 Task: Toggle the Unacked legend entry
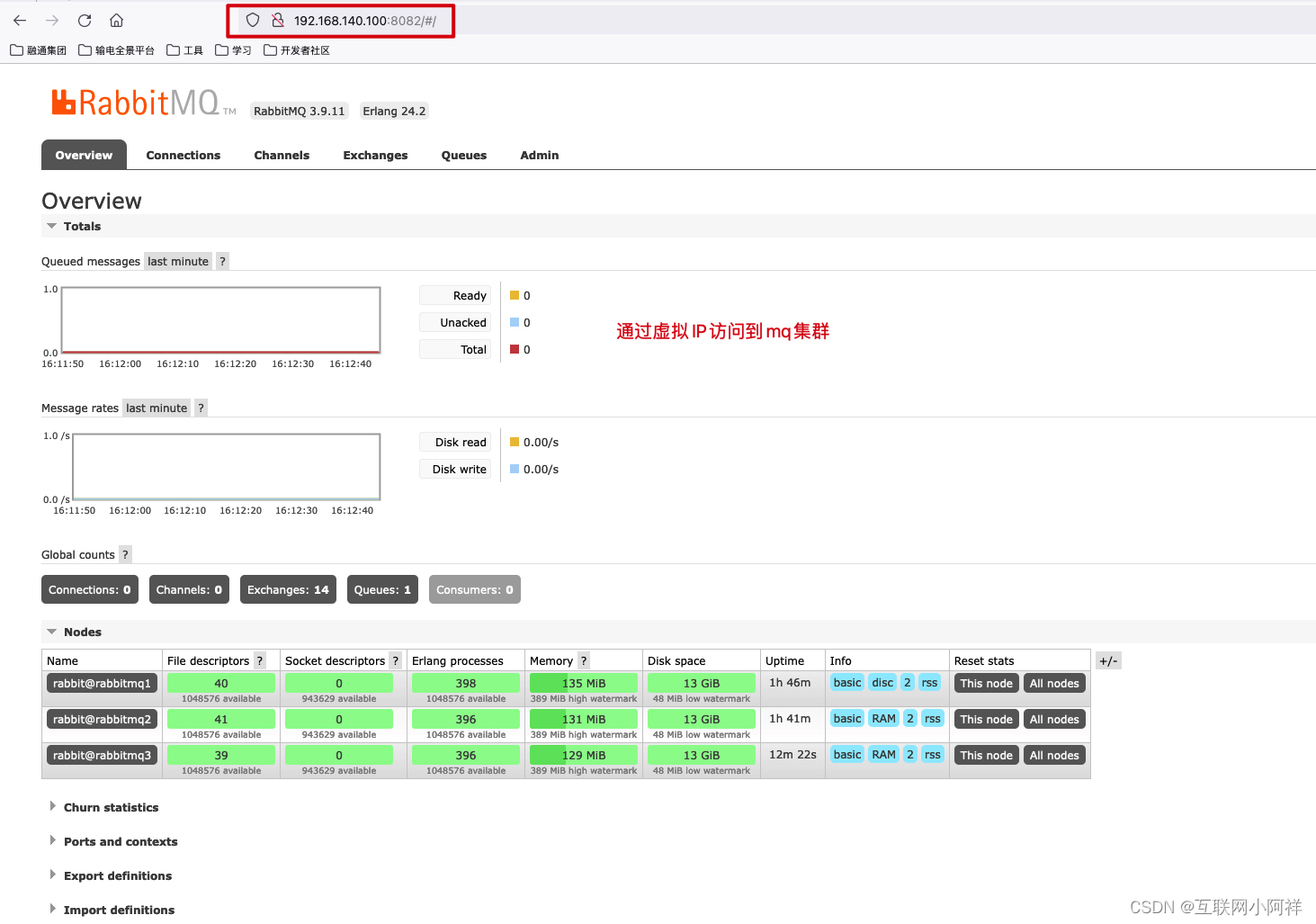pos(455,322)
